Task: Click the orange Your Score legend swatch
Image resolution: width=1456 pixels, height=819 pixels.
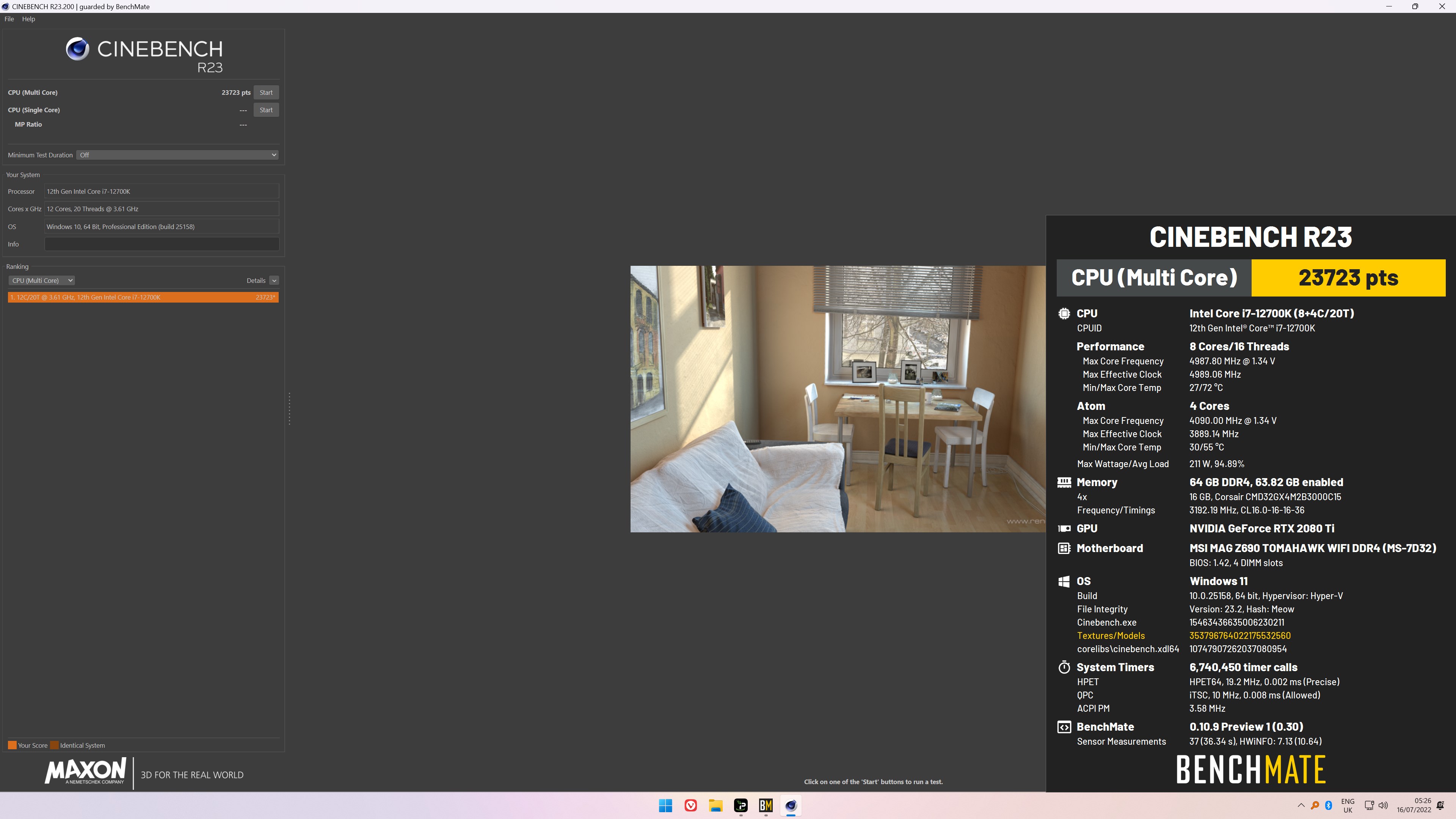Action: click(x=12, y=745)
